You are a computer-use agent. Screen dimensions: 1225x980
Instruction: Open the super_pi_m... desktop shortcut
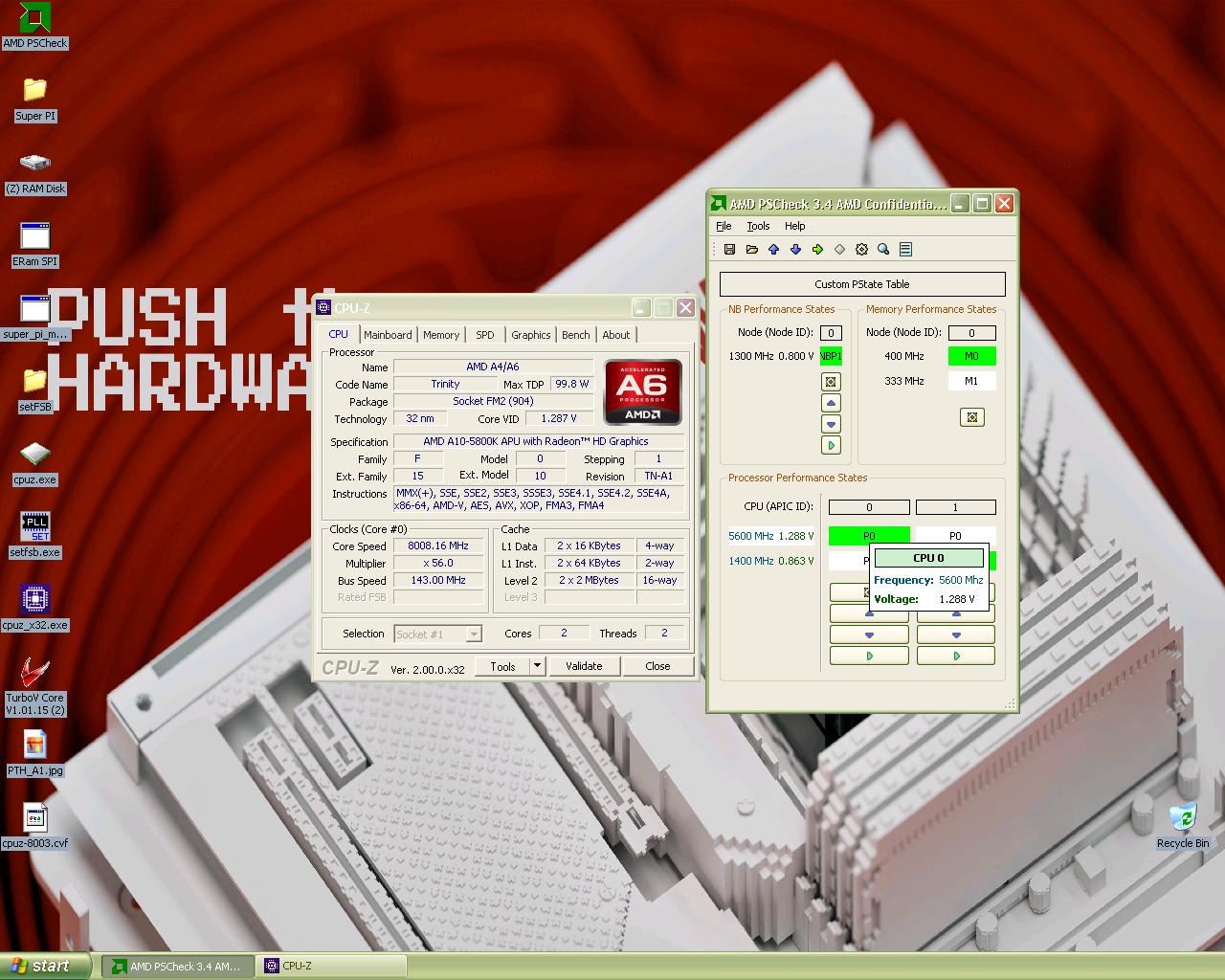click(x=34, y=318)
